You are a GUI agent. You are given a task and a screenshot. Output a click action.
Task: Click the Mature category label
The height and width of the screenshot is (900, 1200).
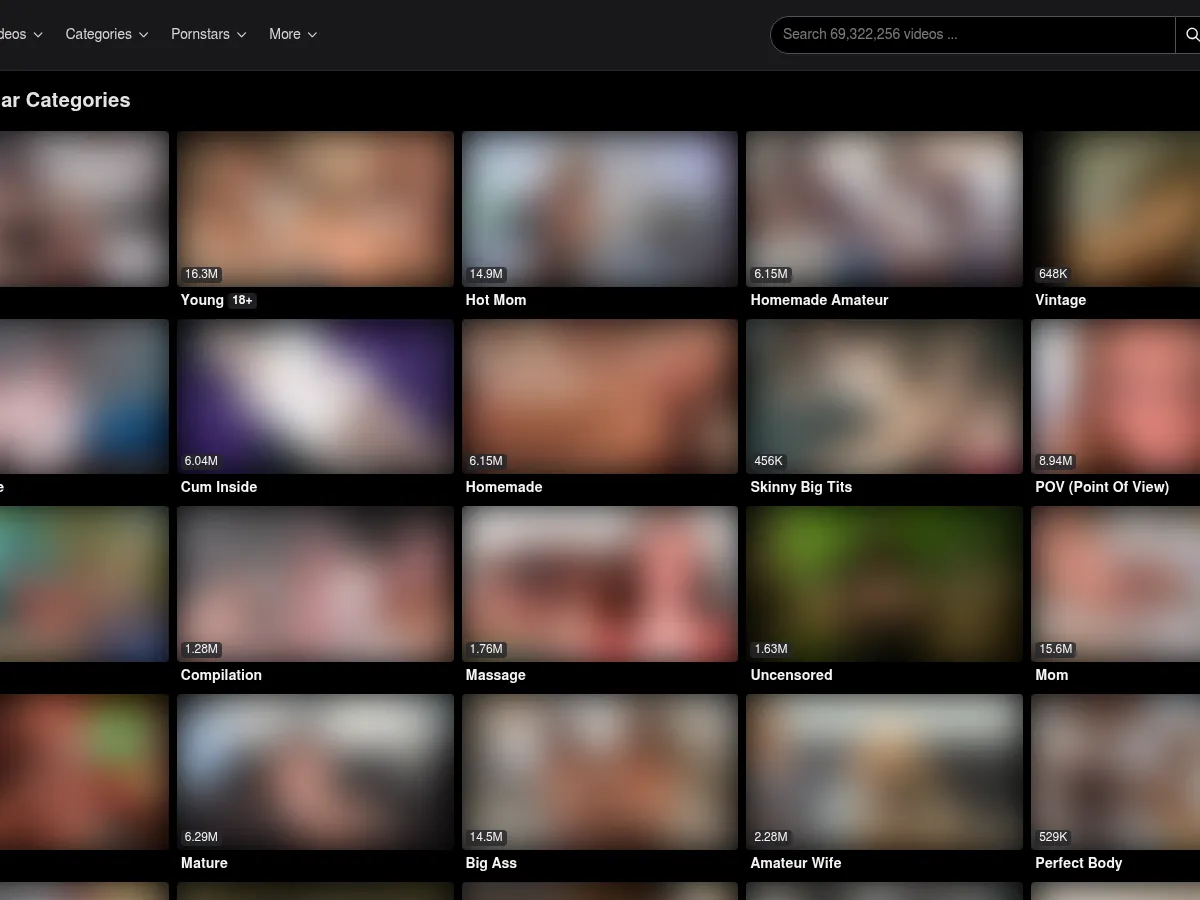[204, 863]
